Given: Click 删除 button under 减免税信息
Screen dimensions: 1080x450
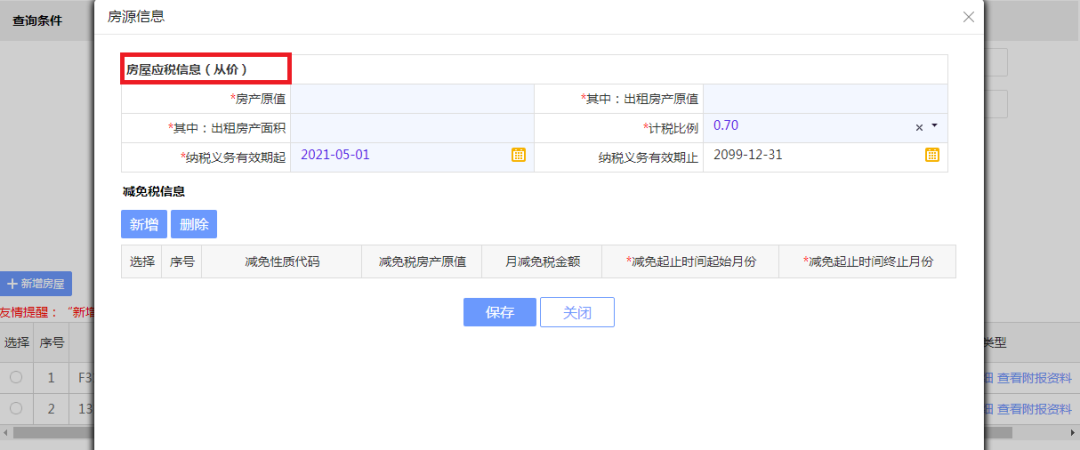Looking at the screenshot, I should [x=194, y=225].
